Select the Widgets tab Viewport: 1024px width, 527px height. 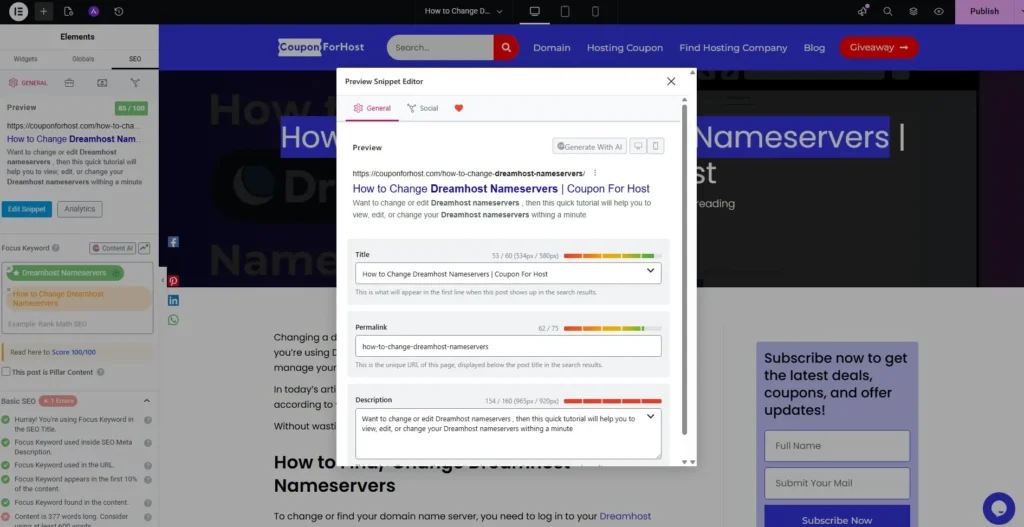pos(25,59)
